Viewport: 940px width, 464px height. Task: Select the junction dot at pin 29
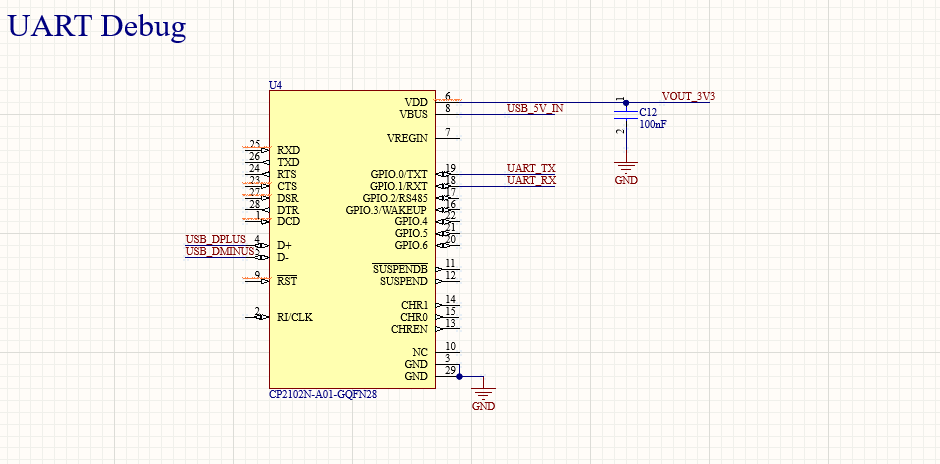click(459, 376)
